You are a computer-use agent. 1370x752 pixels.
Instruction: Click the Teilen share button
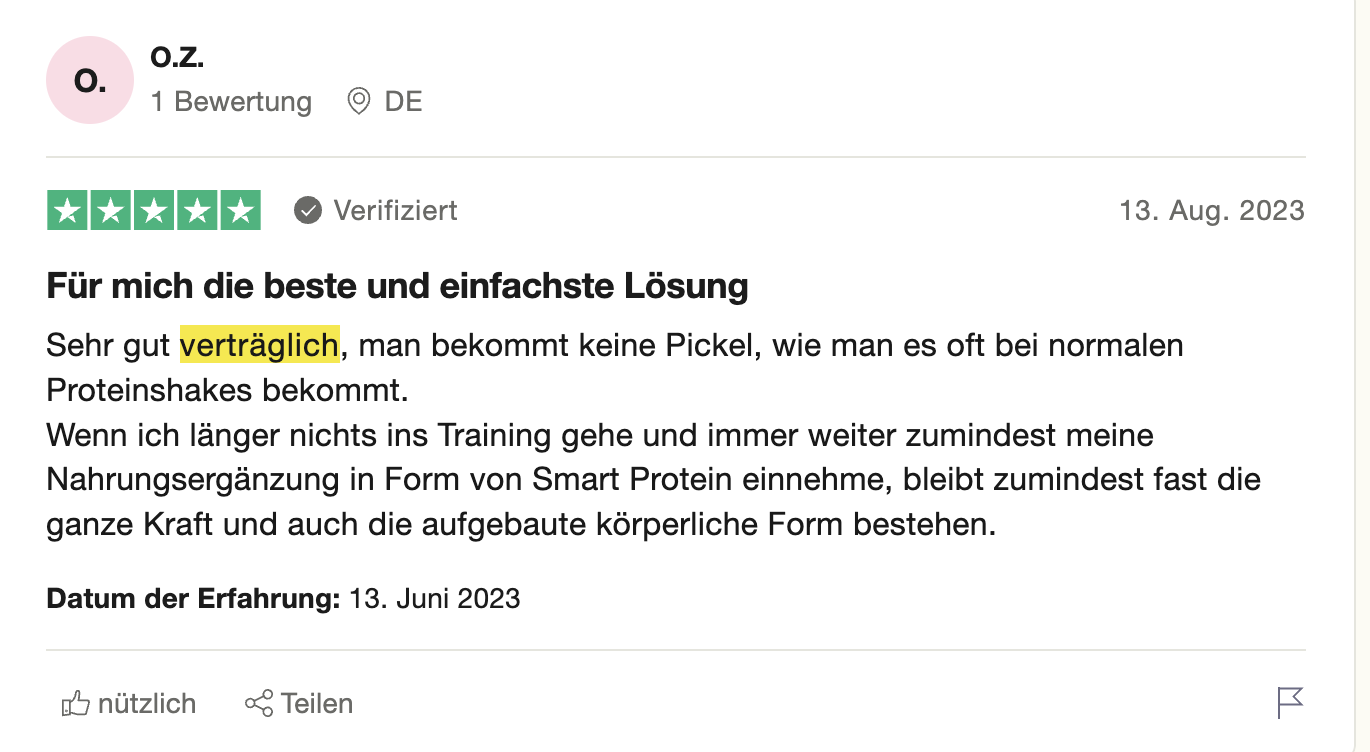pyautogui.click(x=299, y=704)
